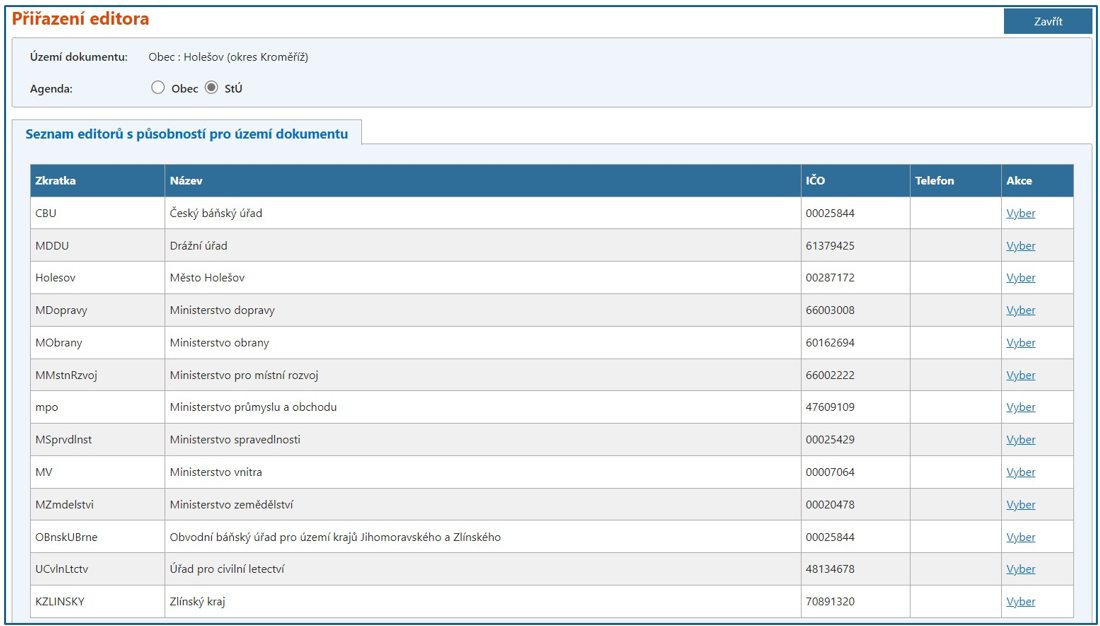This screenshot has width=1100, height=626.
Task: Click Vyber for Úřad pro civilní letectví
Action: click(x=1020, y=569)
